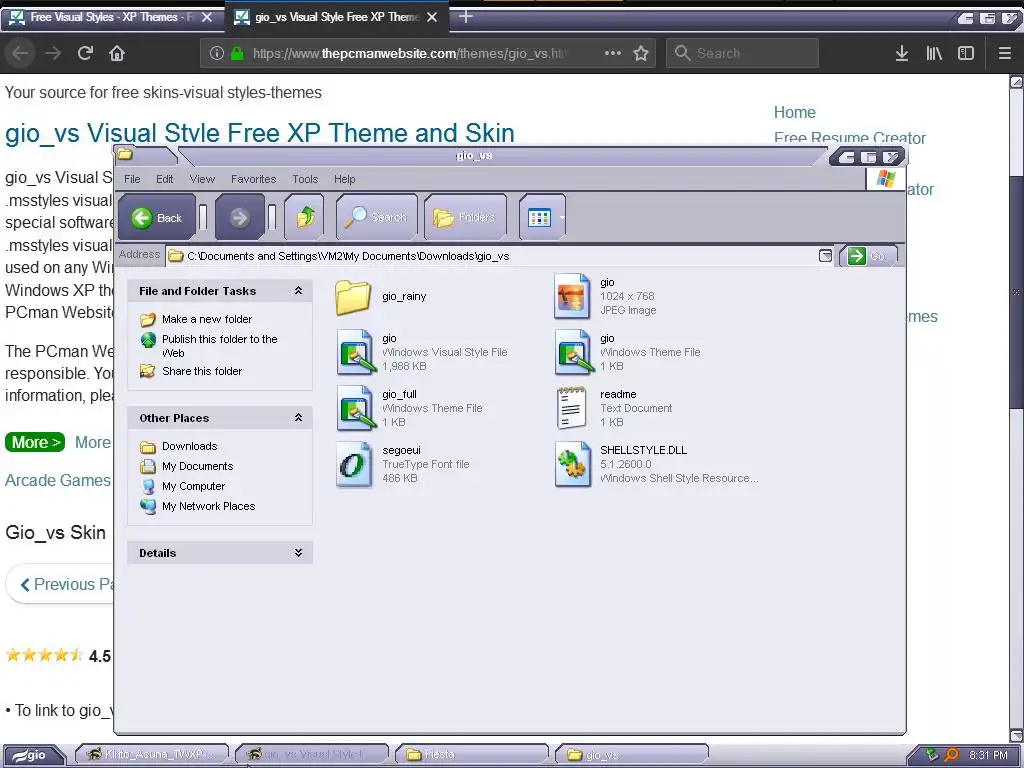
Task: Click Share this folder task
Action: (x=202, y=371)
